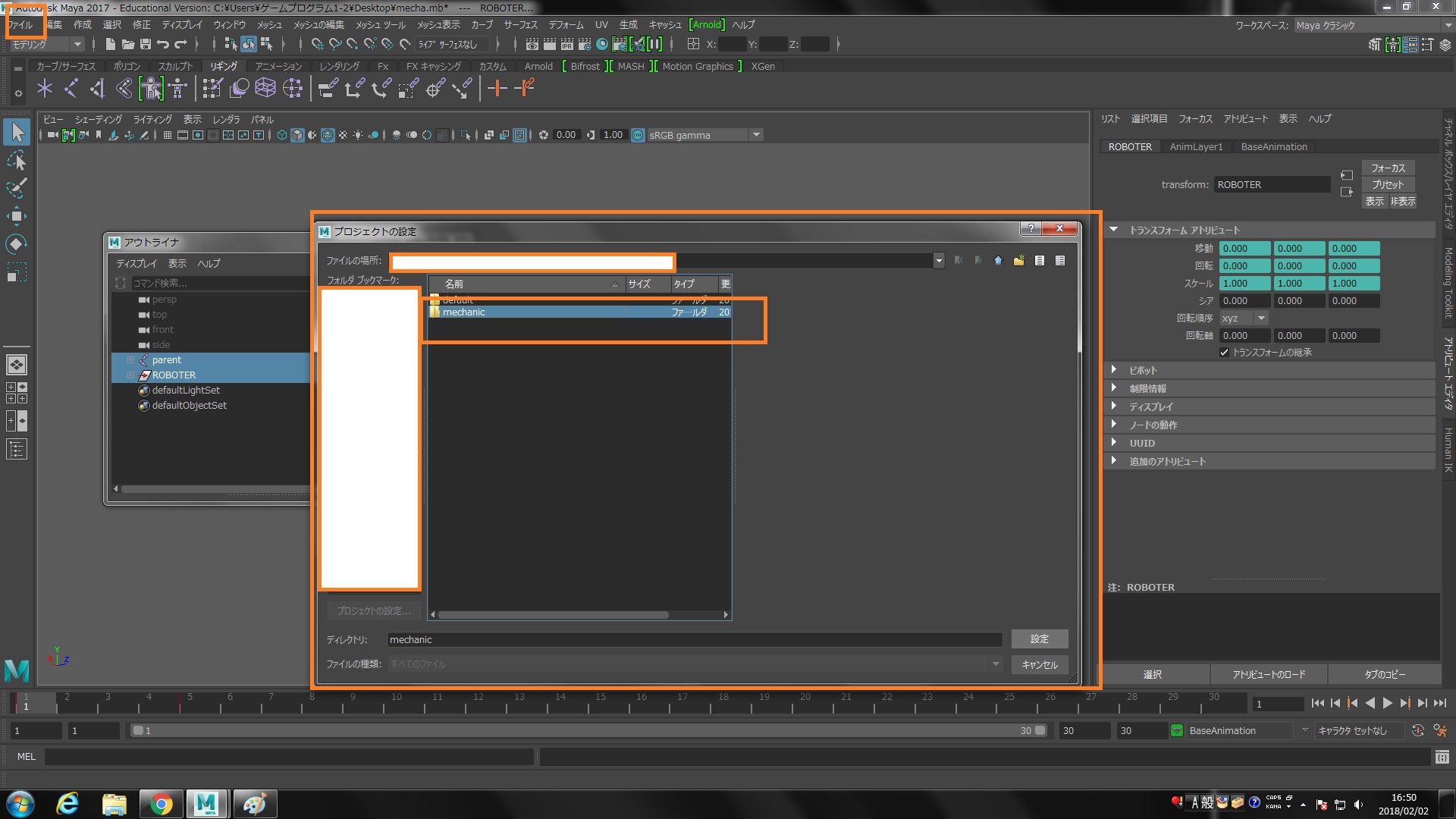The width and height of the screenshot is (1456, 819).
Task: Expand the parent node in Outliner
Action: [x=130, y=360]
